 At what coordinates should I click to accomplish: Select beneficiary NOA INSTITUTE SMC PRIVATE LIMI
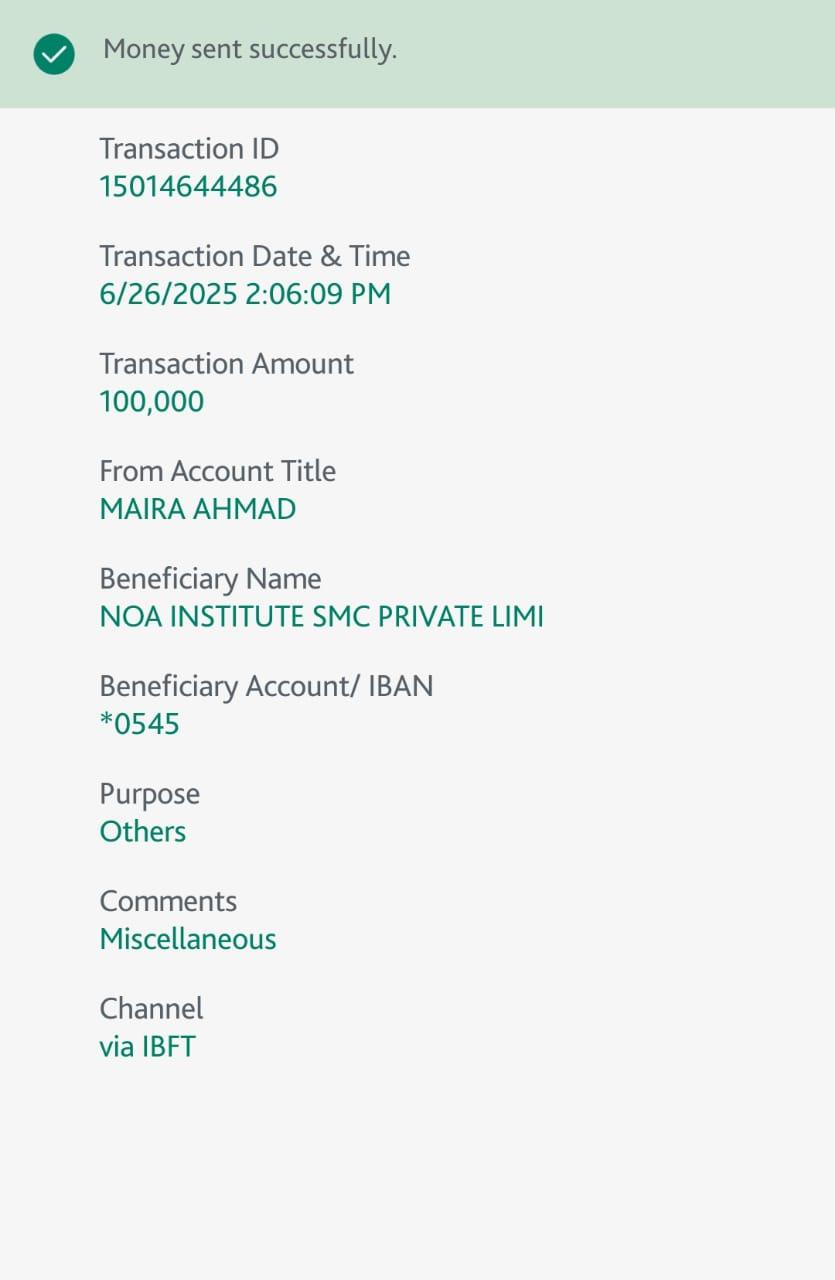(321, 617)
